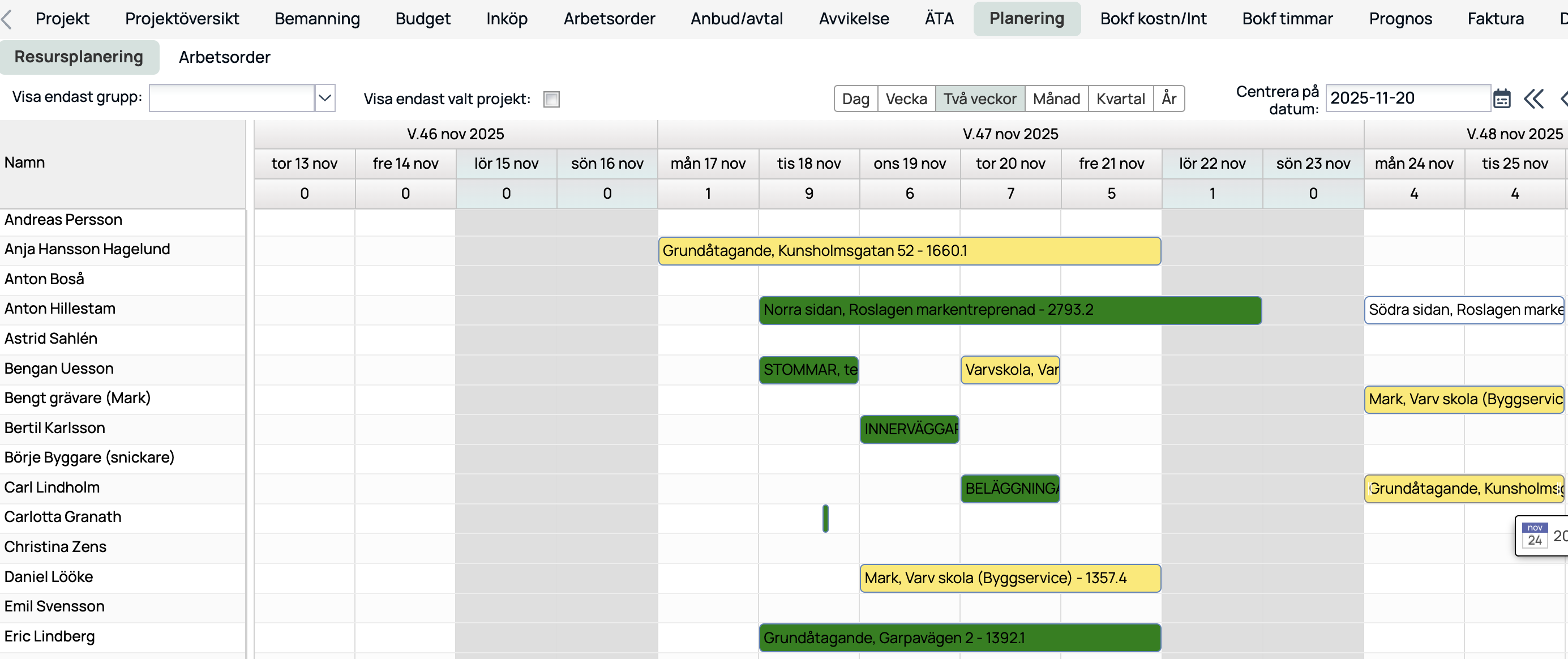Viewport: 1568px width, 659px height.
Task: Select the Månad view button
Action: tap(1056, 99)
